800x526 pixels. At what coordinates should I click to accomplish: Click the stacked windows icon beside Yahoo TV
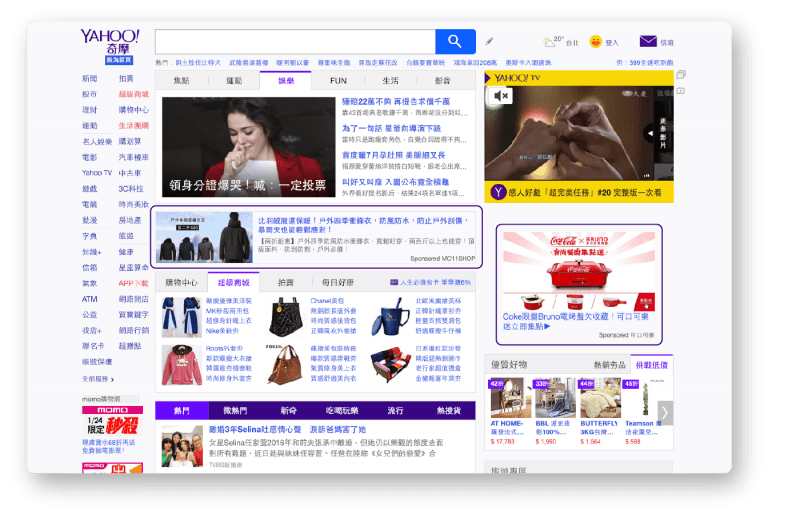(x=681, y=75)
